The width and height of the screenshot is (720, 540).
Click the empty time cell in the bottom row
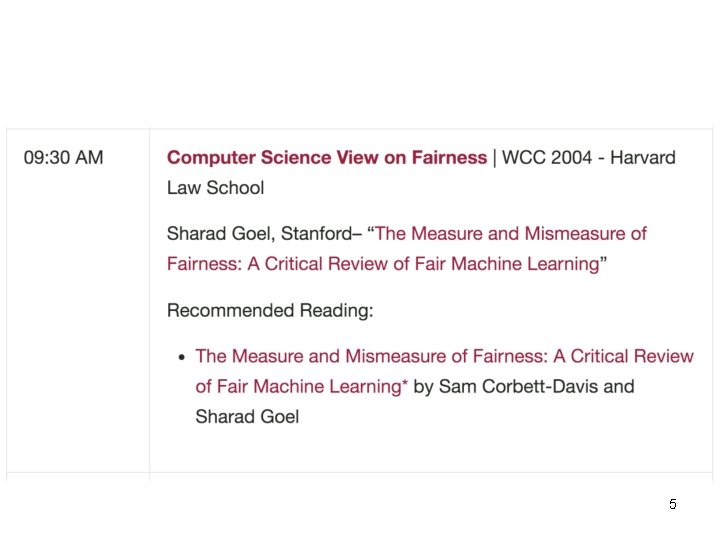pos(78,477)
